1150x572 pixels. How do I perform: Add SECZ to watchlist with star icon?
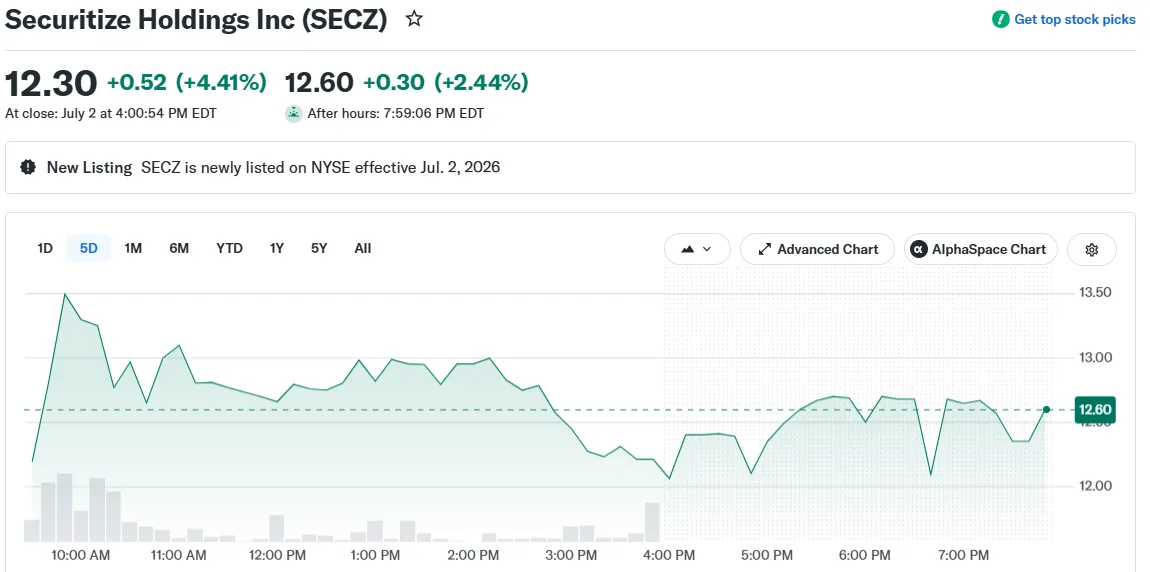tap(414, 19)
